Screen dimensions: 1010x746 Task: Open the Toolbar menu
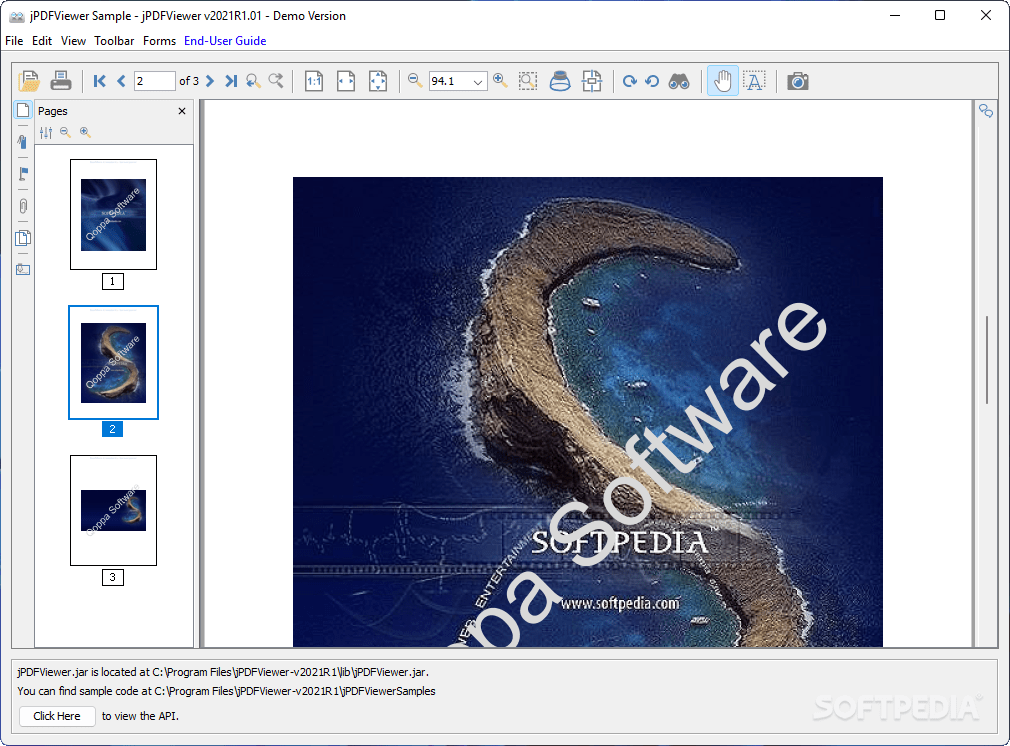click(x=114, y=41)
